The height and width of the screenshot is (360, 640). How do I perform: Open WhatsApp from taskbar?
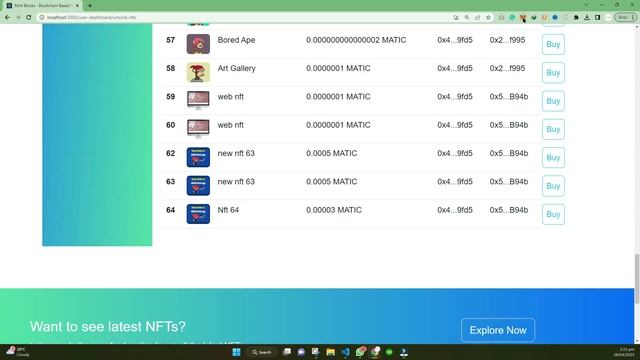tap(360, 352)
